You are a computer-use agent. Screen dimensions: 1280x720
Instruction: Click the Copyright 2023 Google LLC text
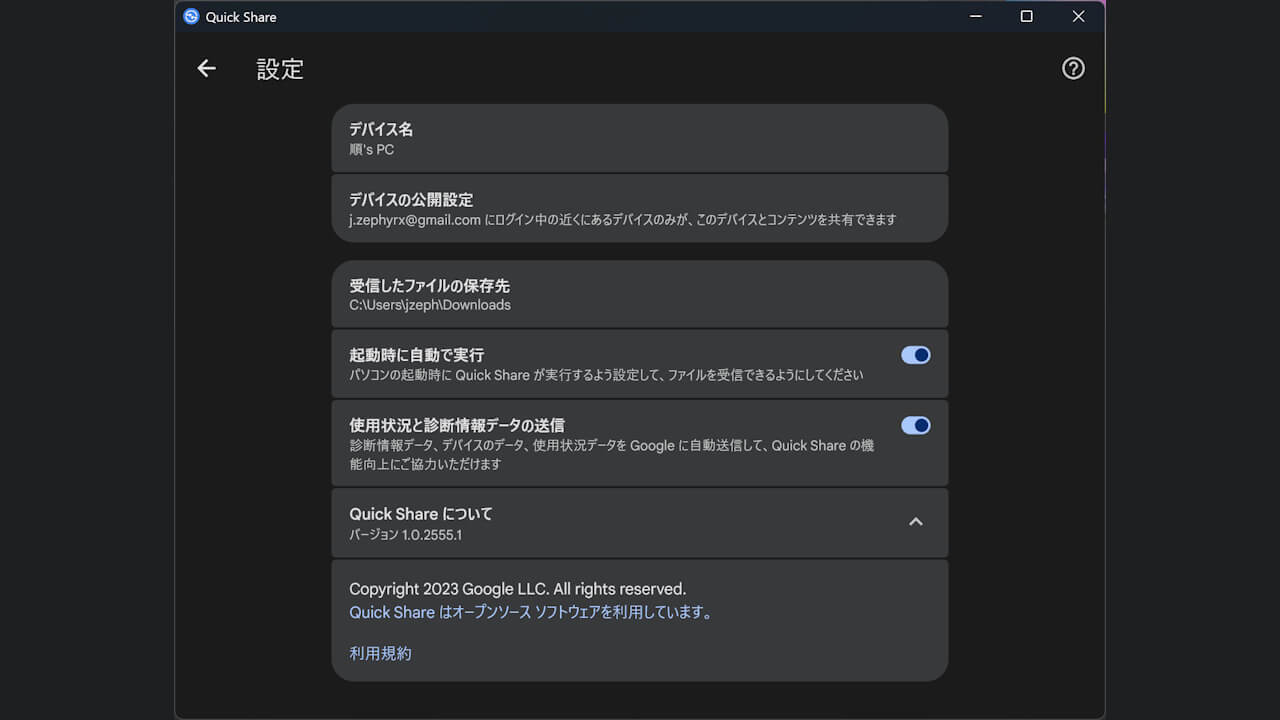518,589
